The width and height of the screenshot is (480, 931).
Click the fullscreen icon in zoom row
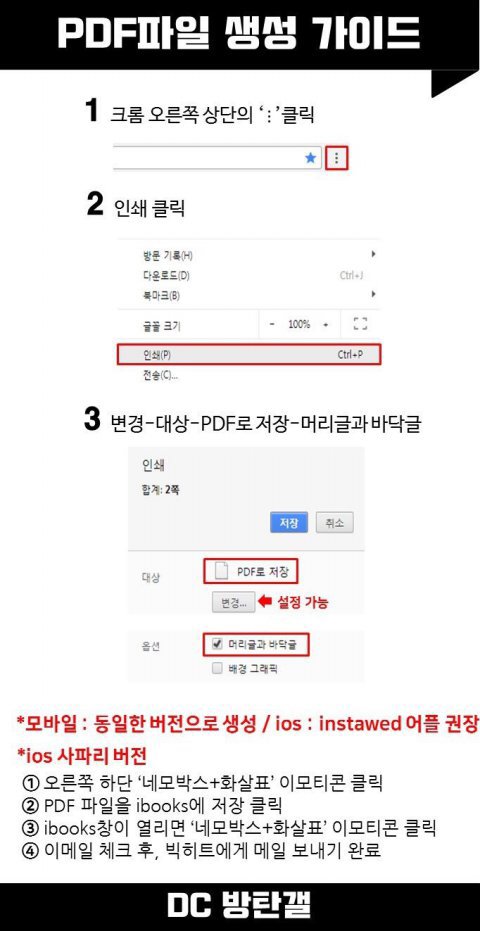pyautogui.click(x=359, y=324)
